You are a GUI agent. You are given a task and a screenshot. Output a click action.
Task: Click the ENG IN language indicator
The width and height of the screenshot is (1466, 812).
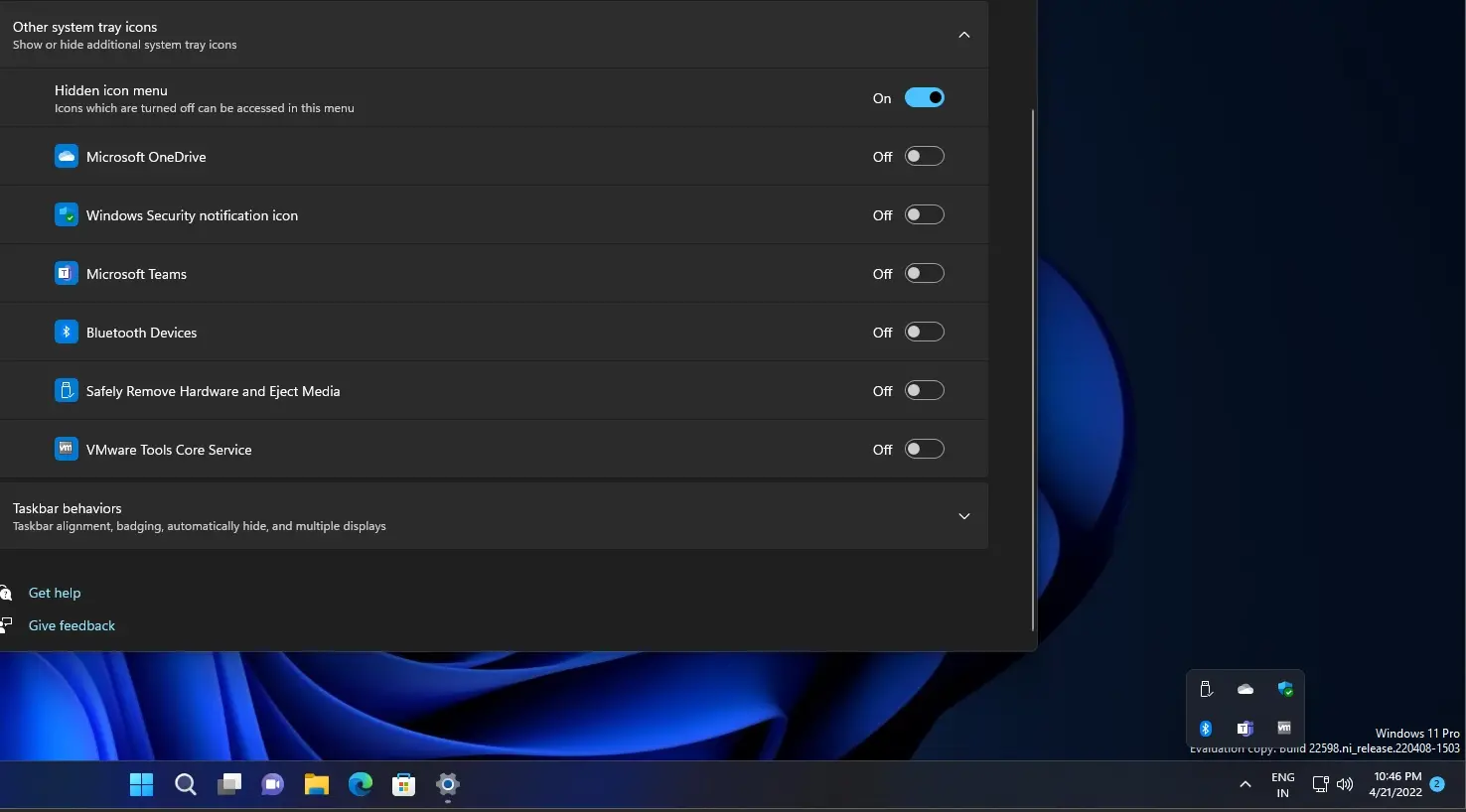pos(1282,784)
